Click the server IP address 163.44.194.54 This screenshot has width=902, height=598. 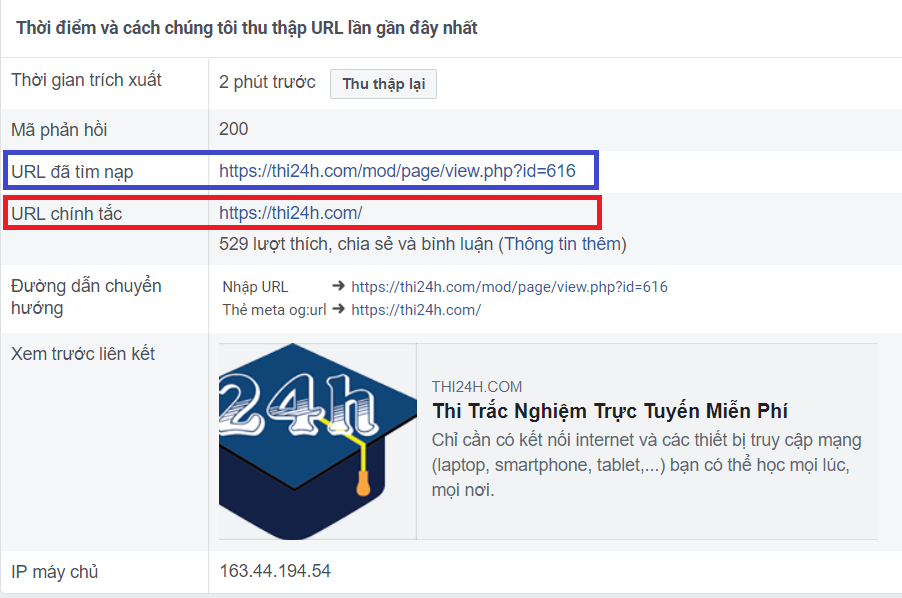(275, 571)
